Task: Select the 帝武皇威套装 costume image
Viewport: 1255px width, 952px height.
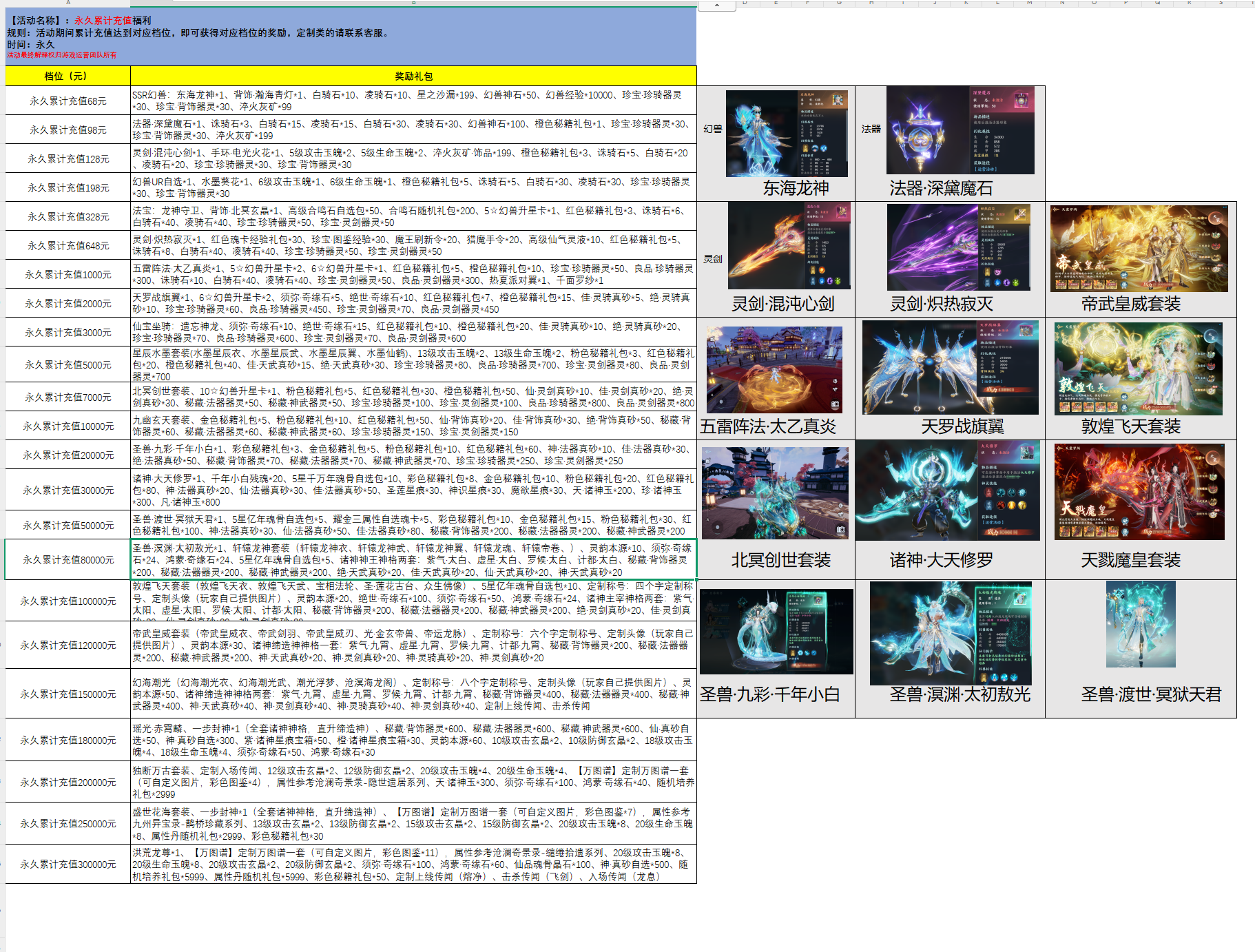Action: (1139, 248)
